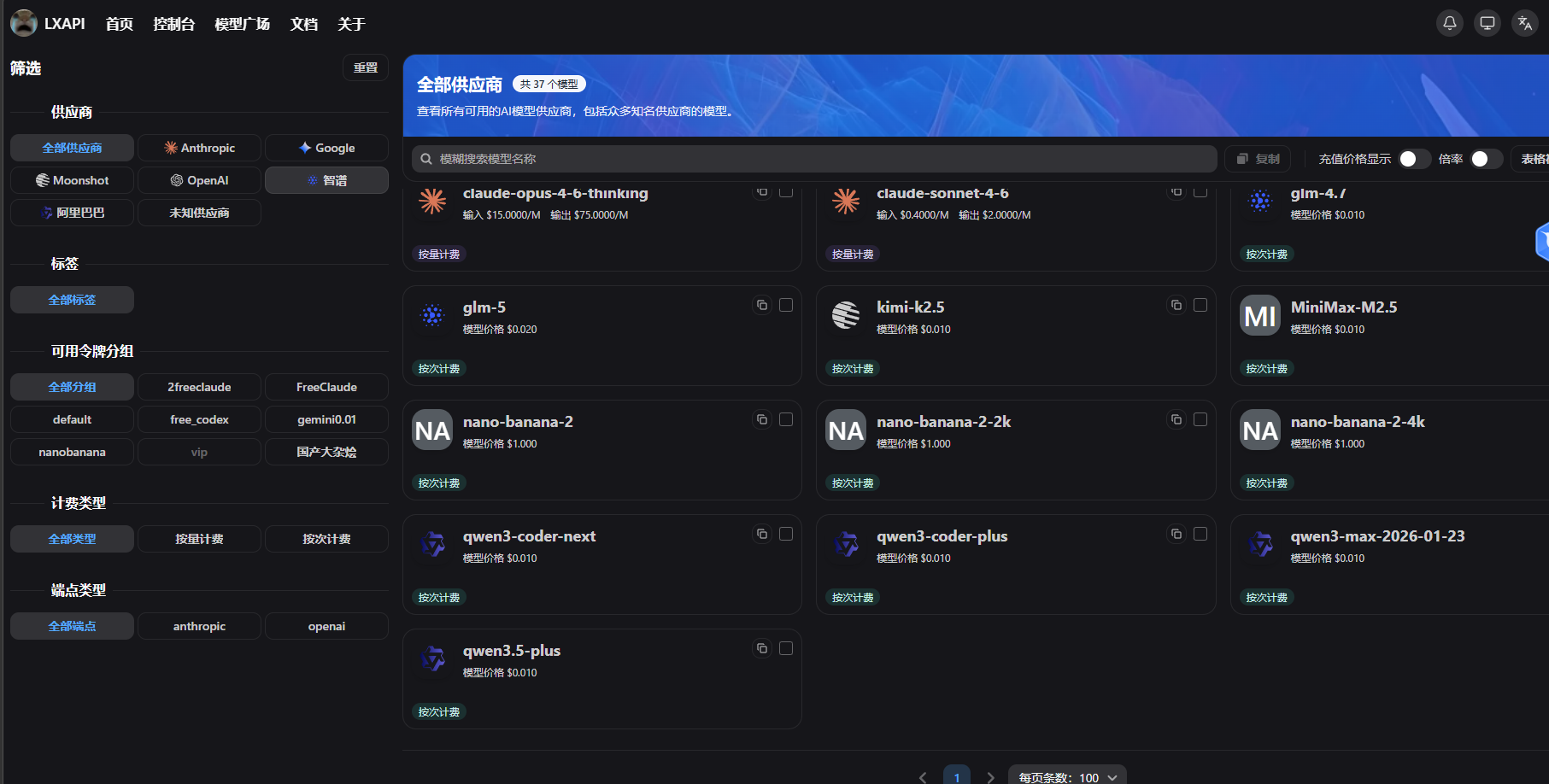Click the qwen3-coder-next logo icon
The image size is (1549, 784).
(x=432, y=545)
